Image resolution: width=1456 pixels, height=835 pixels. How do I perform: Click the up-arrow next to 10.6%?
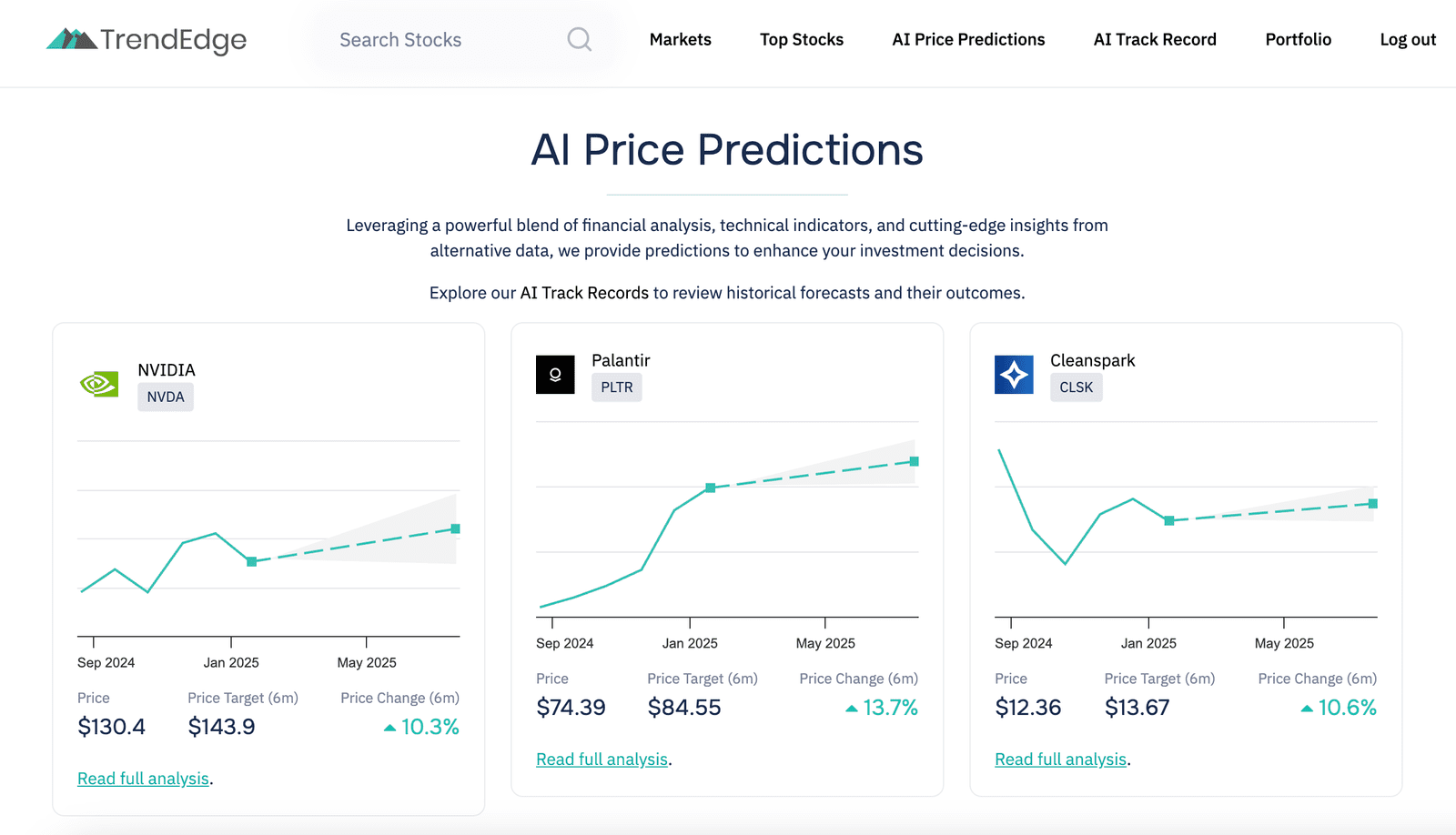coord(1308,708)
